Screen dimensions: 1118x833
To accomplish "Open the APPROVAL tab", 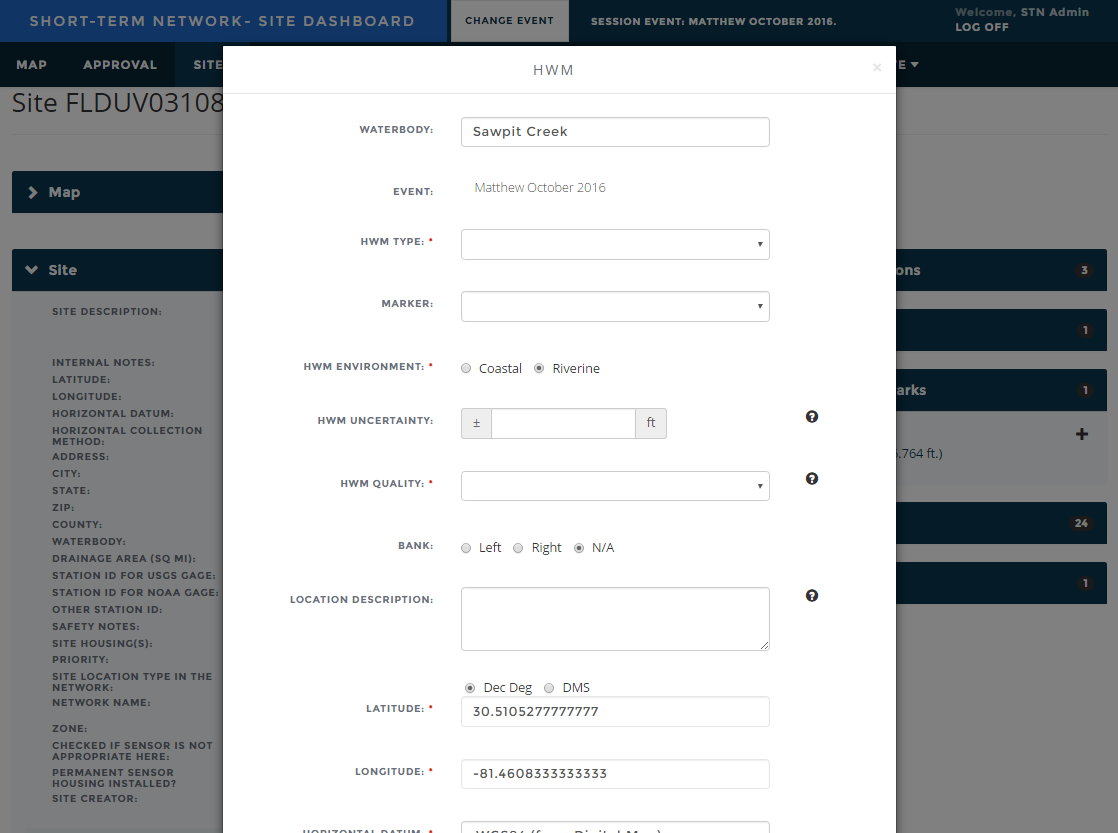I will (120, 64).
